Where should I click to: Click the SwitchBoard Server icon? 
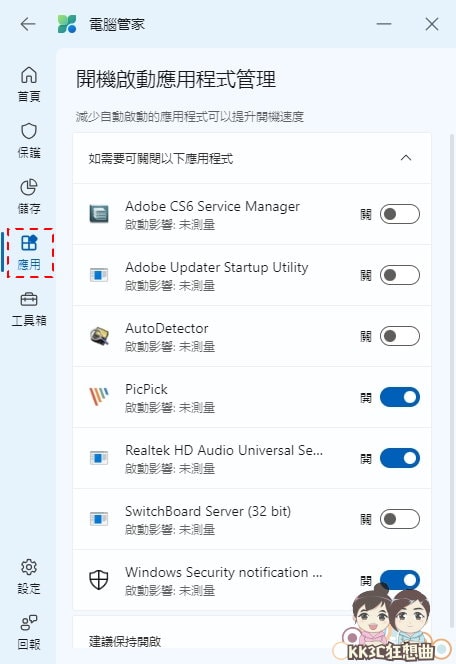[99, 519]
